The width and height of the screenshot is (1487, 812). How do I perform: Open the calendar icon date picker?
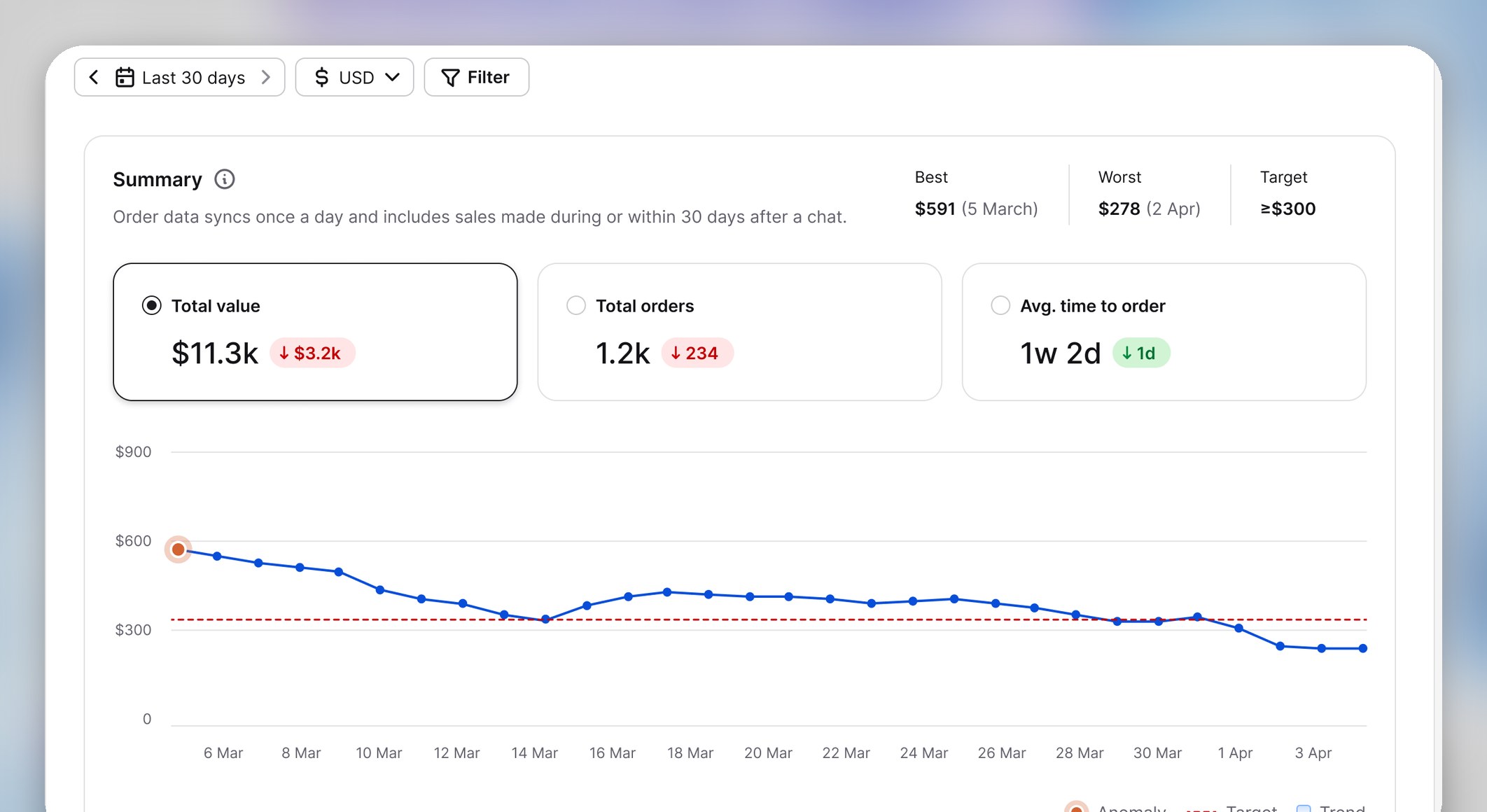coord(125,77)
